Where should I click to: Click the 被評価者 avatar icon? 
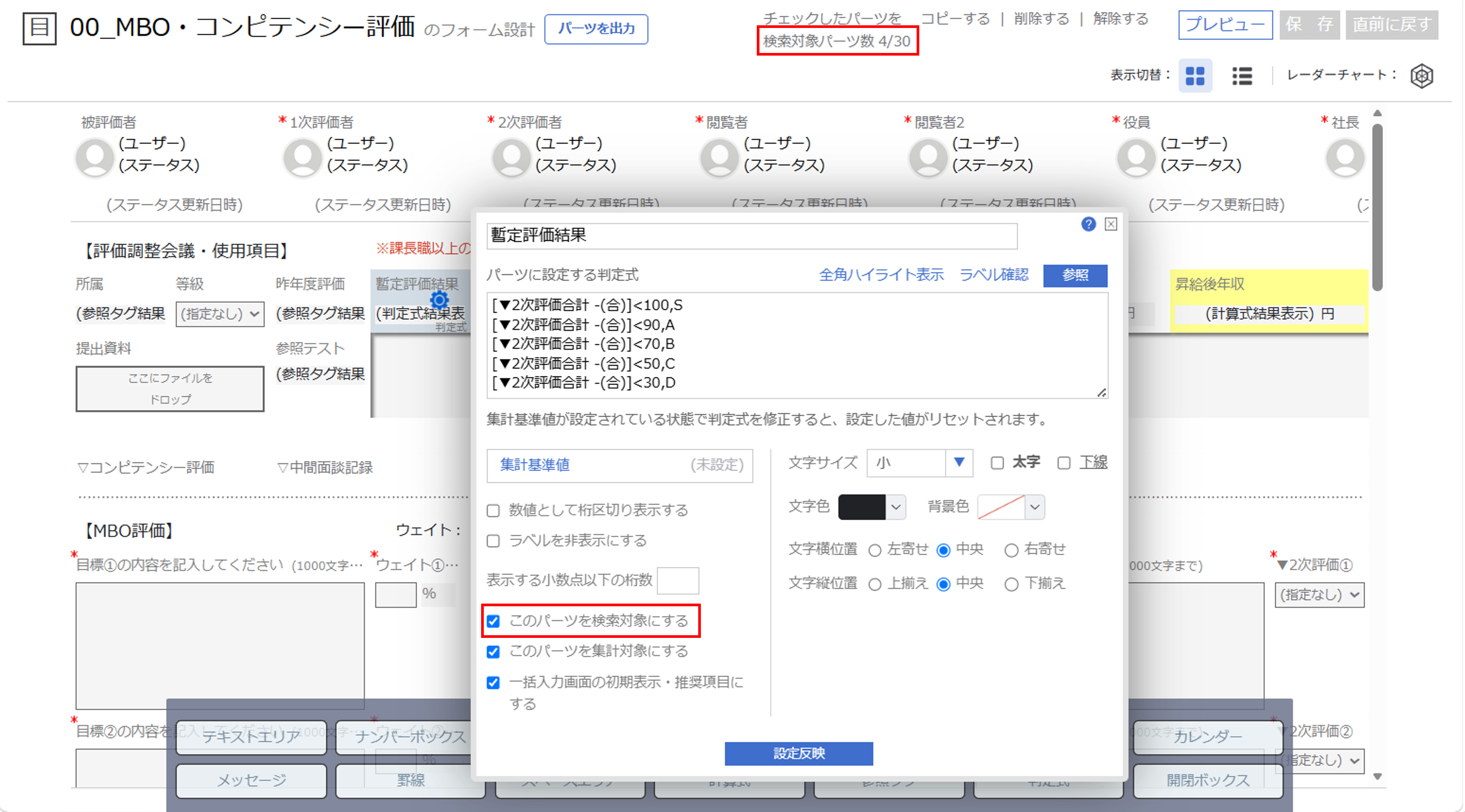point(95,157)
